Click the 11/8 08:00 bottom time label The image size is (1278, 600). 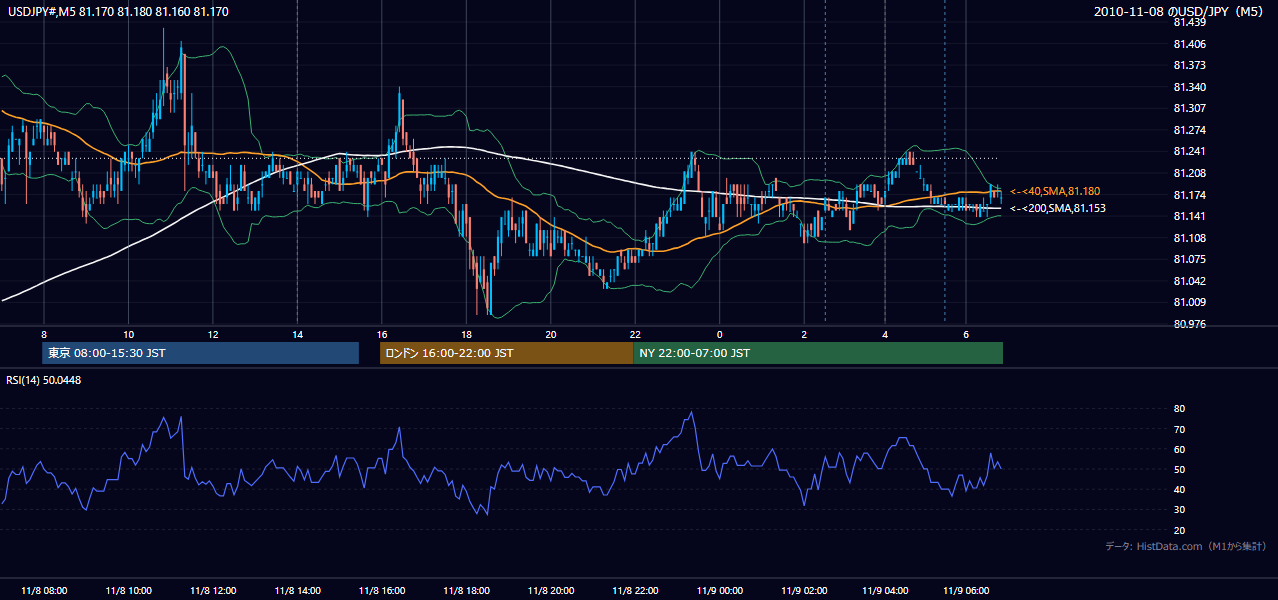click(44, 590)
